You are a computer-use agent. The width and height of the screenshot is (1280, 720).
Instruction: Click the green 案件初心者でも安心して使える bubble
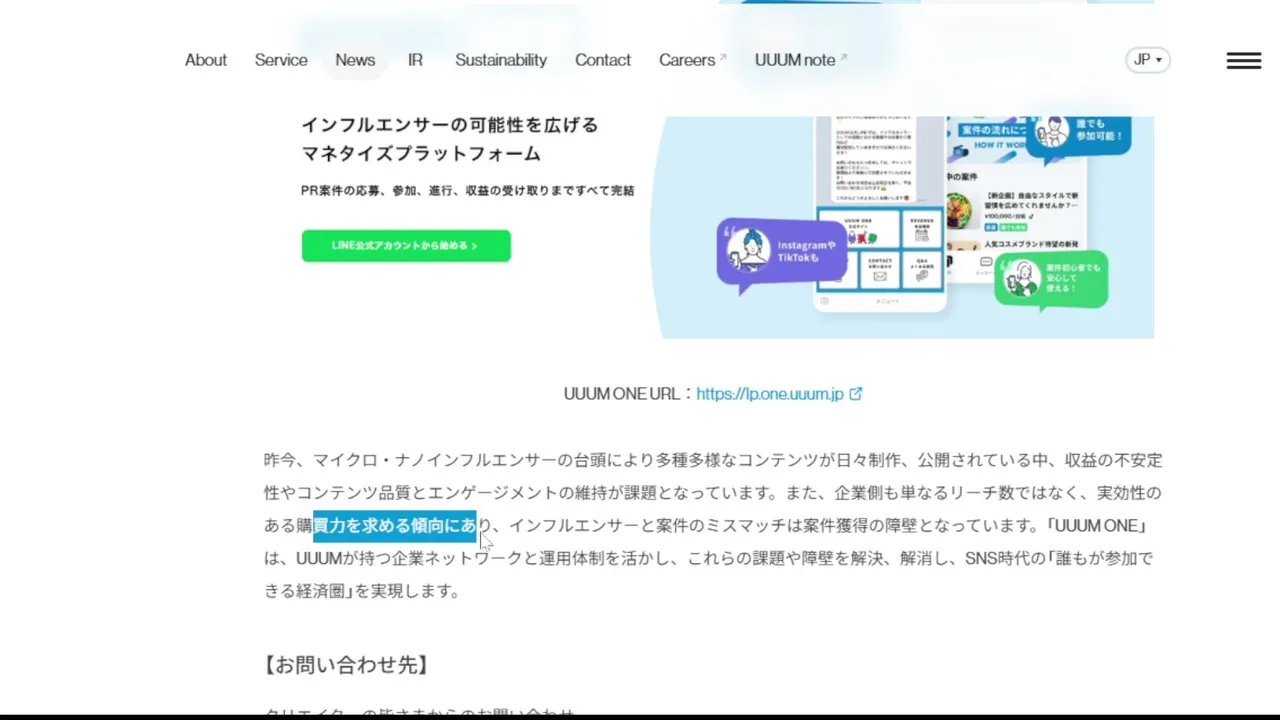[x=1051, y=279]
